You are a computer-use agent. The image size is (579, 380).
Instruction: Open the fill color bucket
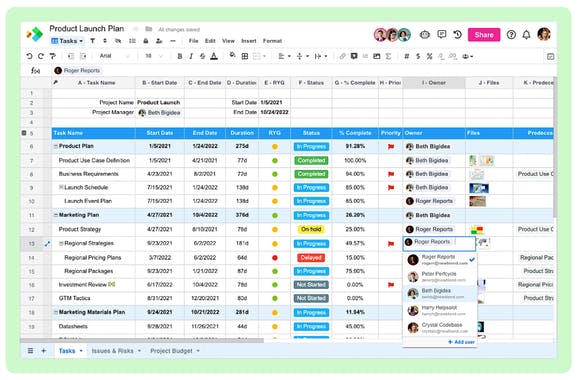(233, 56)
